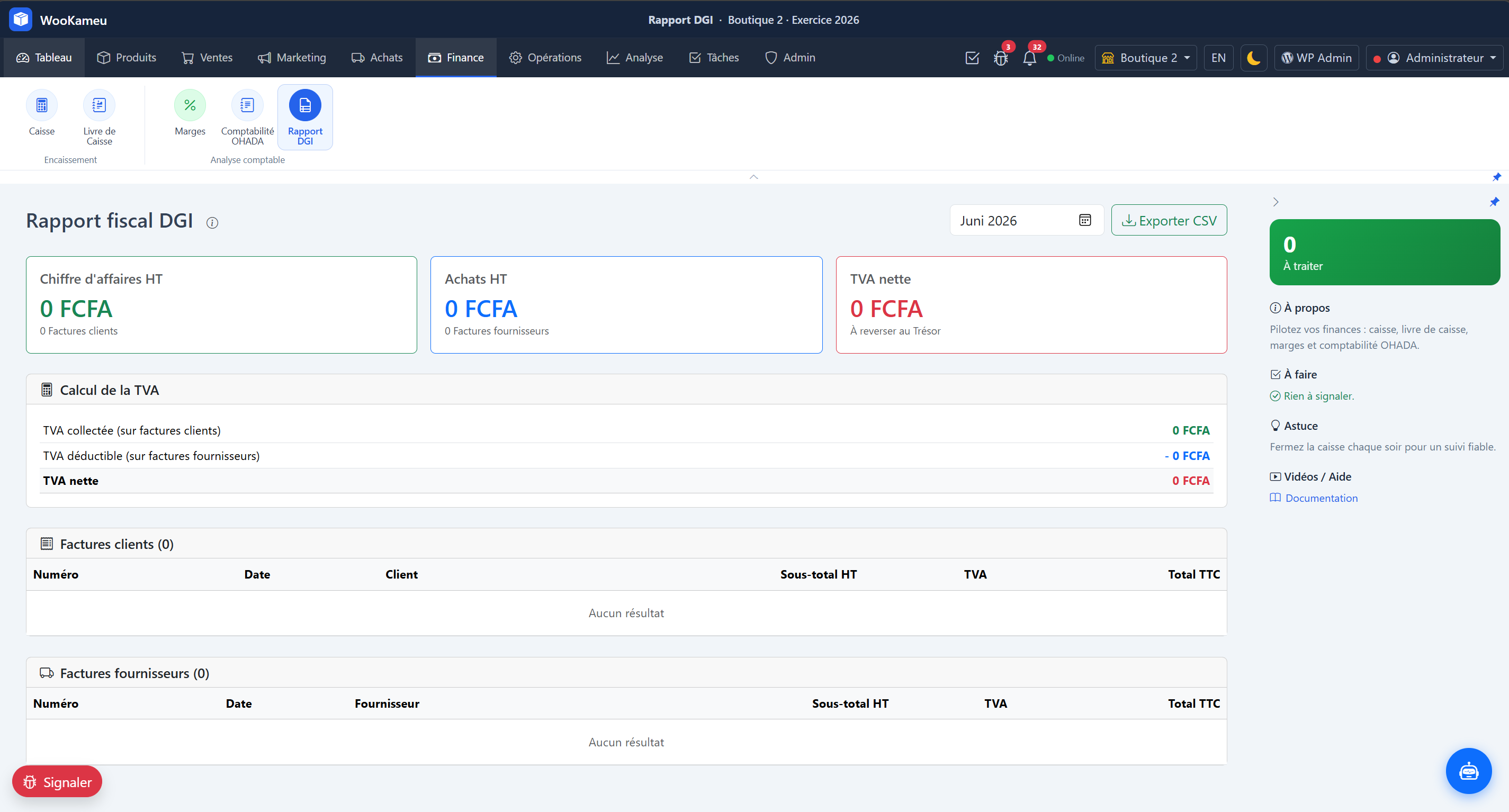Click the Sous-total HT header in Factures clients

pos(819,574)
